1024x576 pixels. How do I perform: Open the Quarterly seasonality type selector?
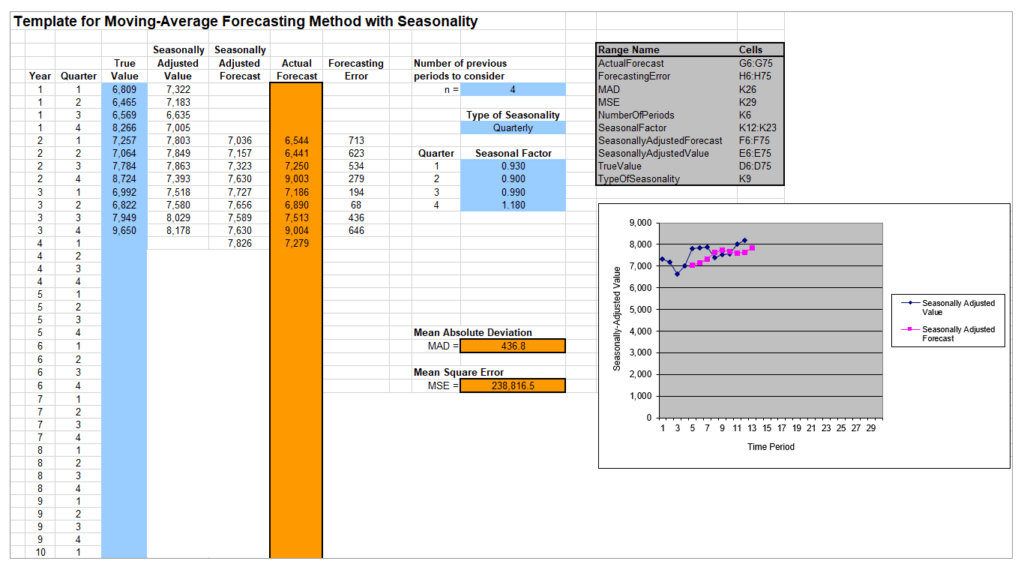point(512,128)
